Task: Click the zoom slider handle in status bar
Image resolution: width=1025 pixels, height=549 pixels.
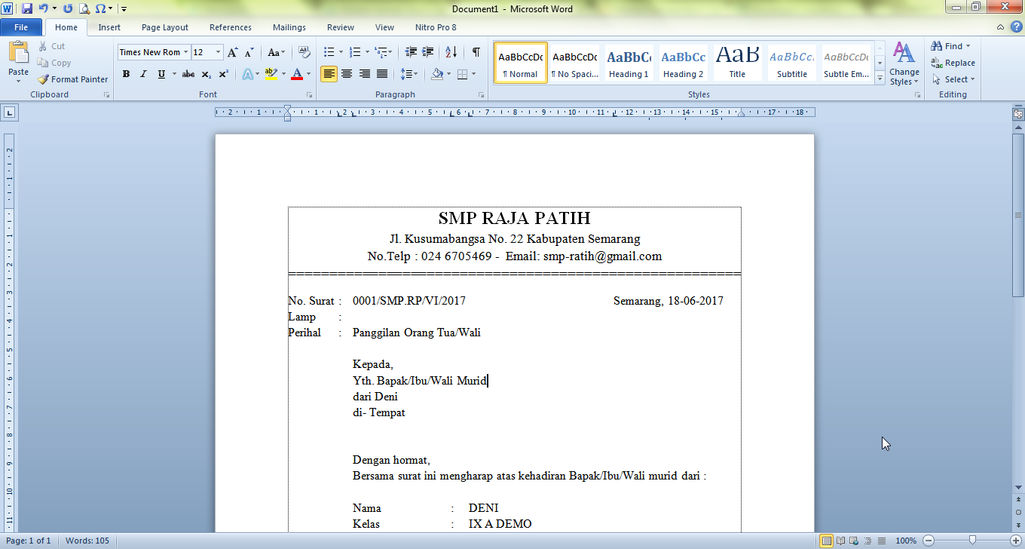Action: 971,540
